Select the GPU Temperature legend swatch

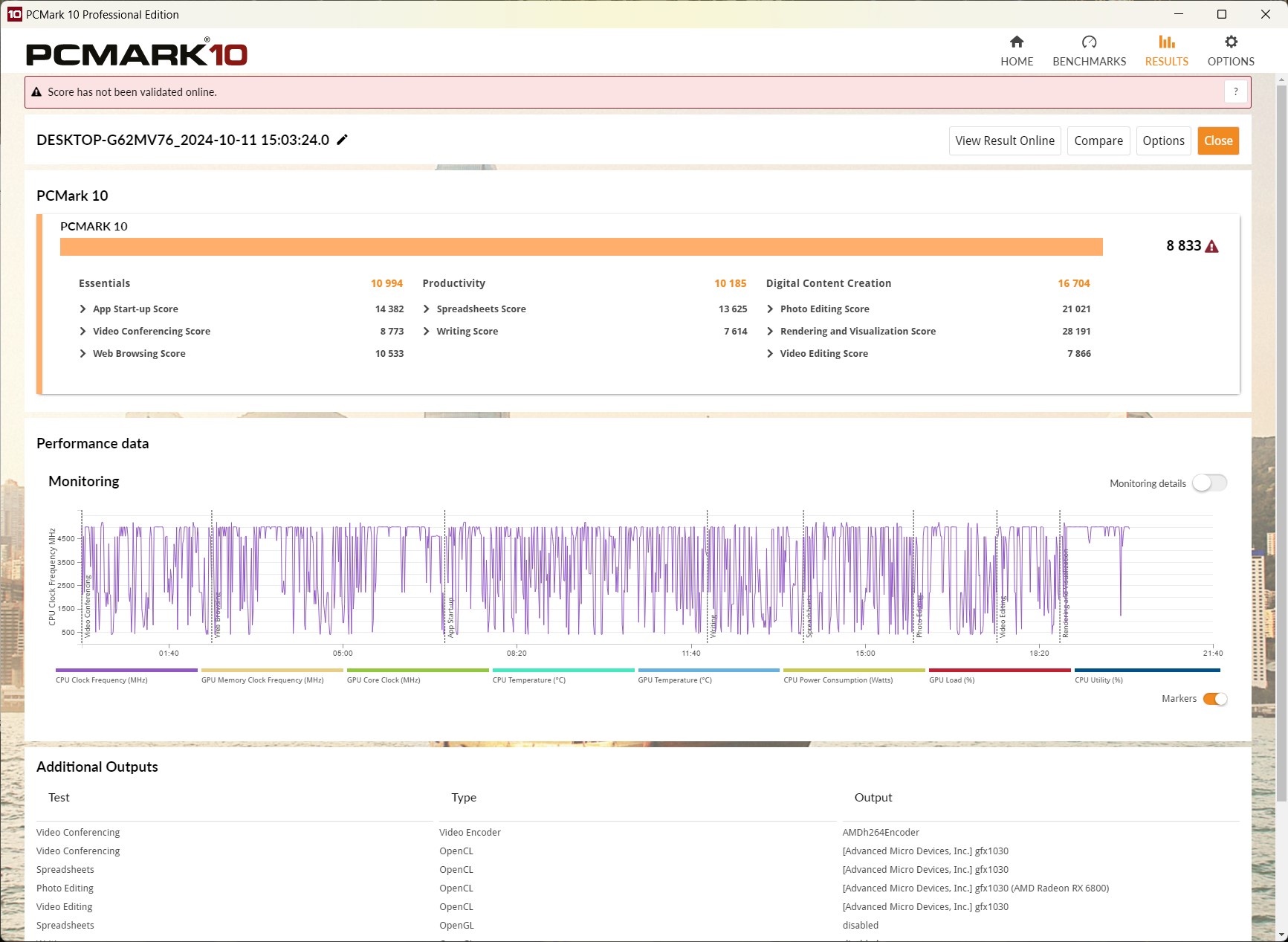(708, 670)
